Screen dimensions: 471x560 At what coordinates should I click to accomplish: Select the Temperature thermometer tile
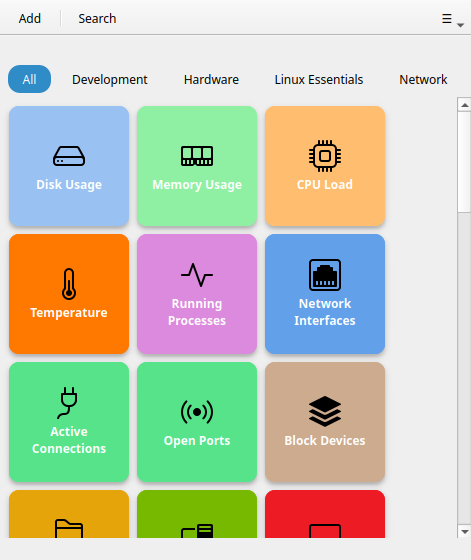point(69,294)
